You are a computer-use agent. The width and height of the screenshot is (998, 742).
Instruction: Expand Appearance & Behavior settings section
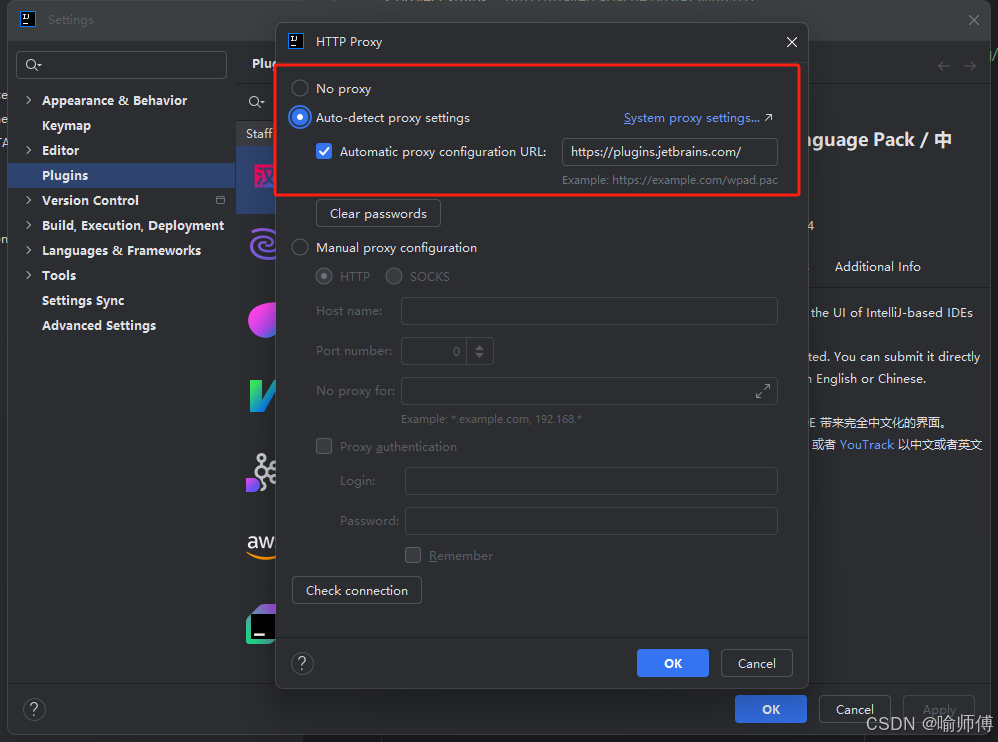tap(29, 100)
